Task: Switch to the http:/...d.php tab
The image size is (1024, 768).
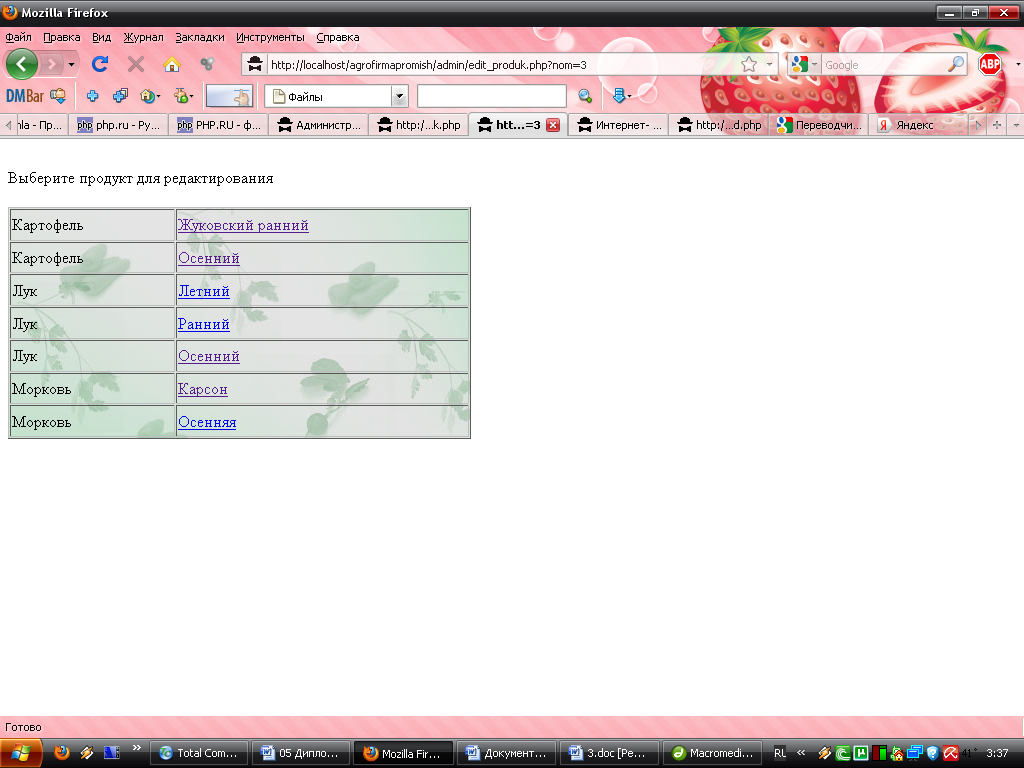Action: 719,125
